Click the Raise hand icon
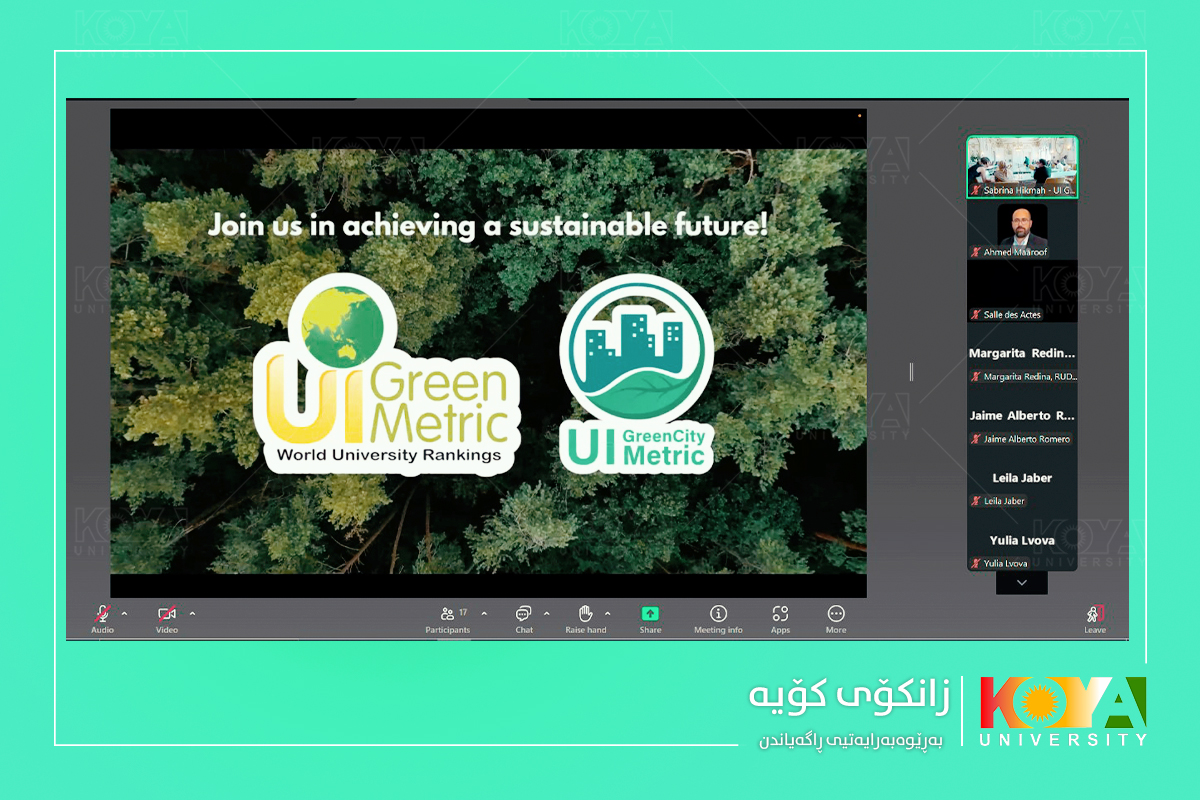This screenshot has width=1200, height=800. [x=586, y=613]
